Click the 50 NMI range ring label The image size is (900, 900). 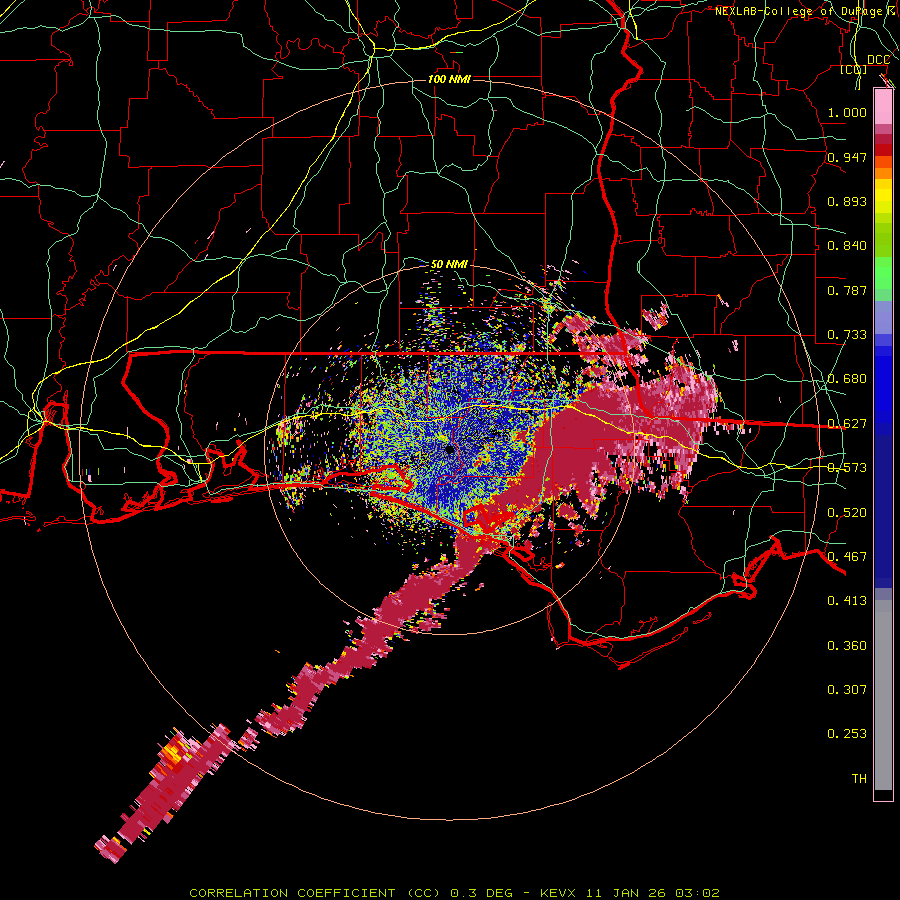coord(449,265)
